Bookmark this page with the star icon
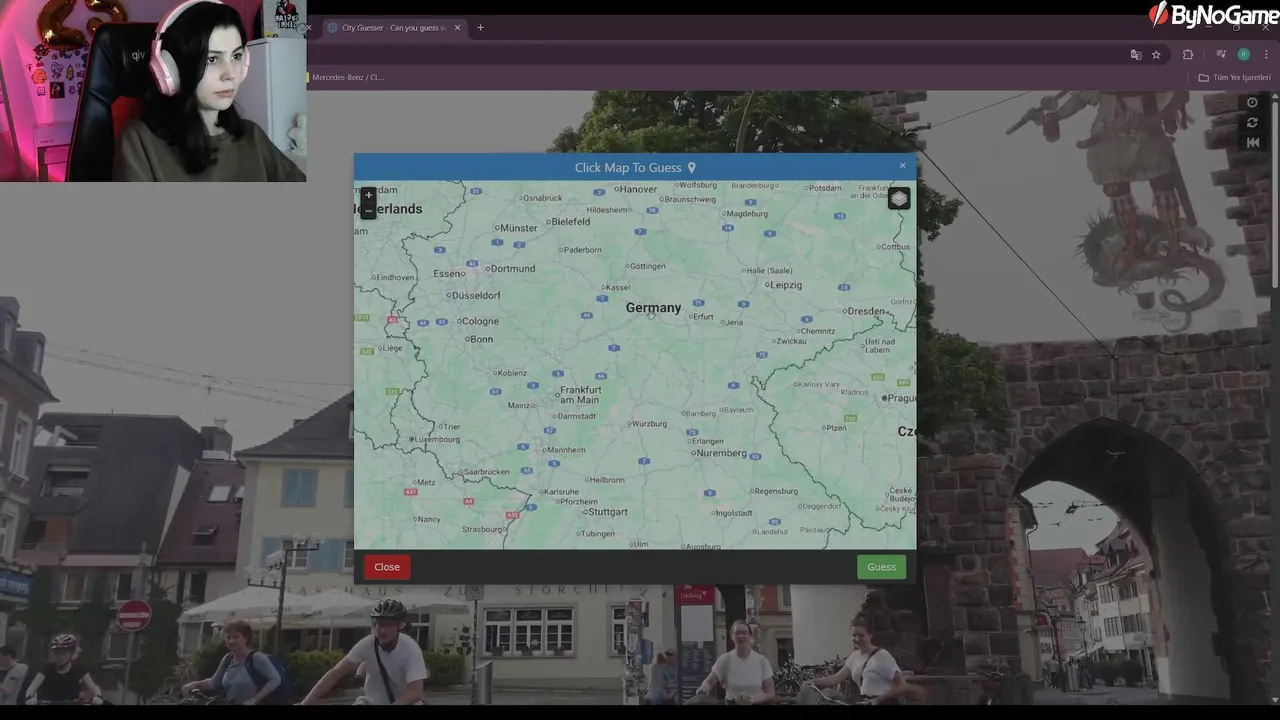Image resolution: width=1280 pixels, height=720 pixels. click(x=1157, y=55)
